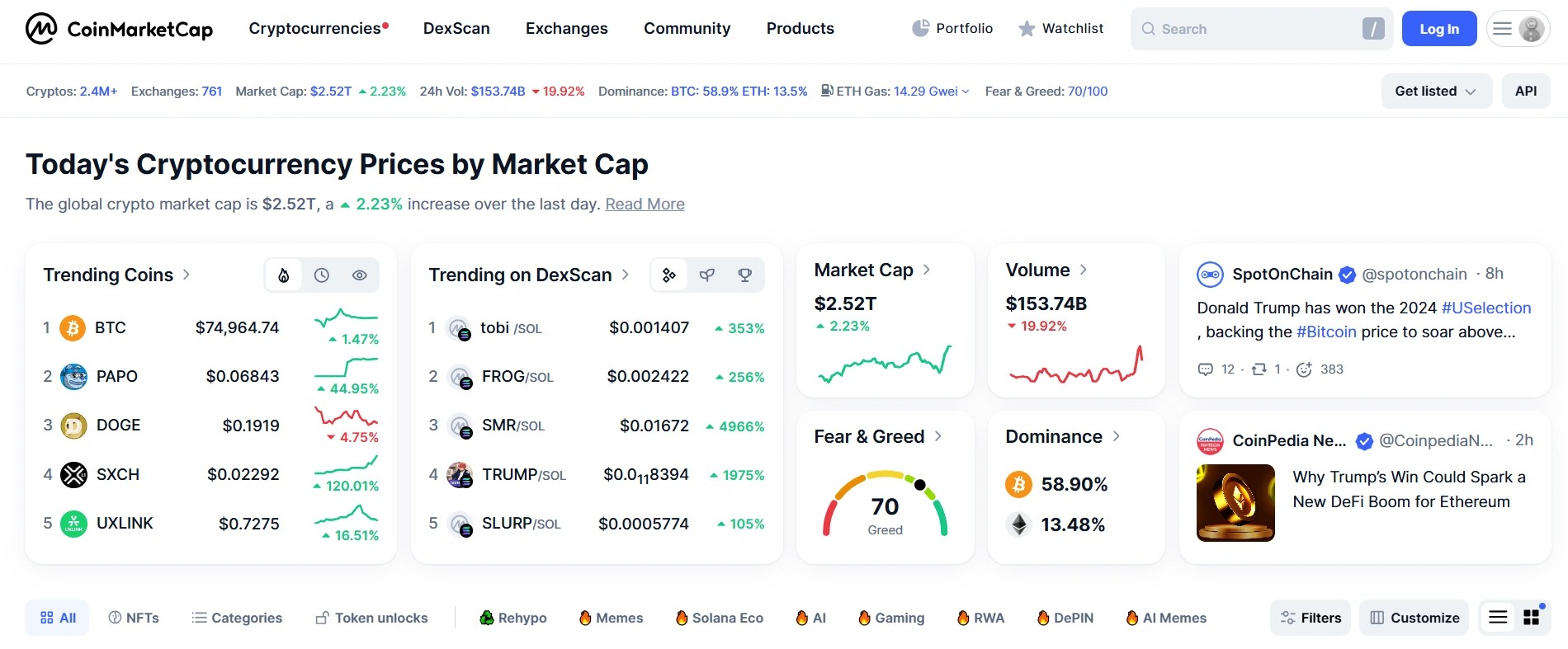The height and width of the screenshot is (649, 1568).
Task: Expand the Trending Coins chevron
Action: pos(187,275)
